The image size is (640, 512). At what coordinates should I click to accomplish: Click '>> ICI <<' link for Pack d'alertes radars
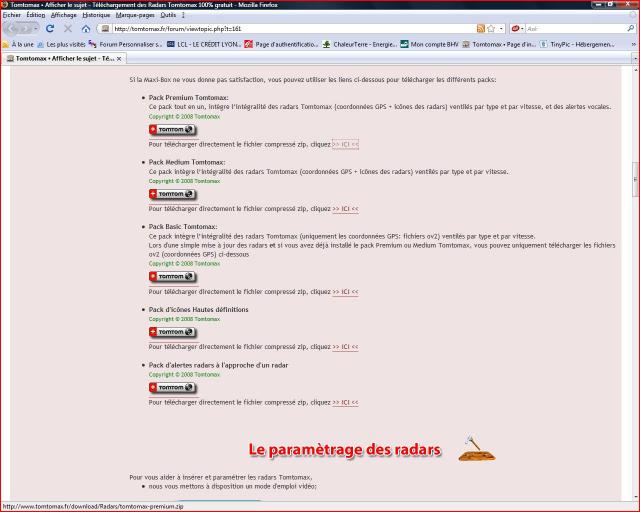point(345,403)
